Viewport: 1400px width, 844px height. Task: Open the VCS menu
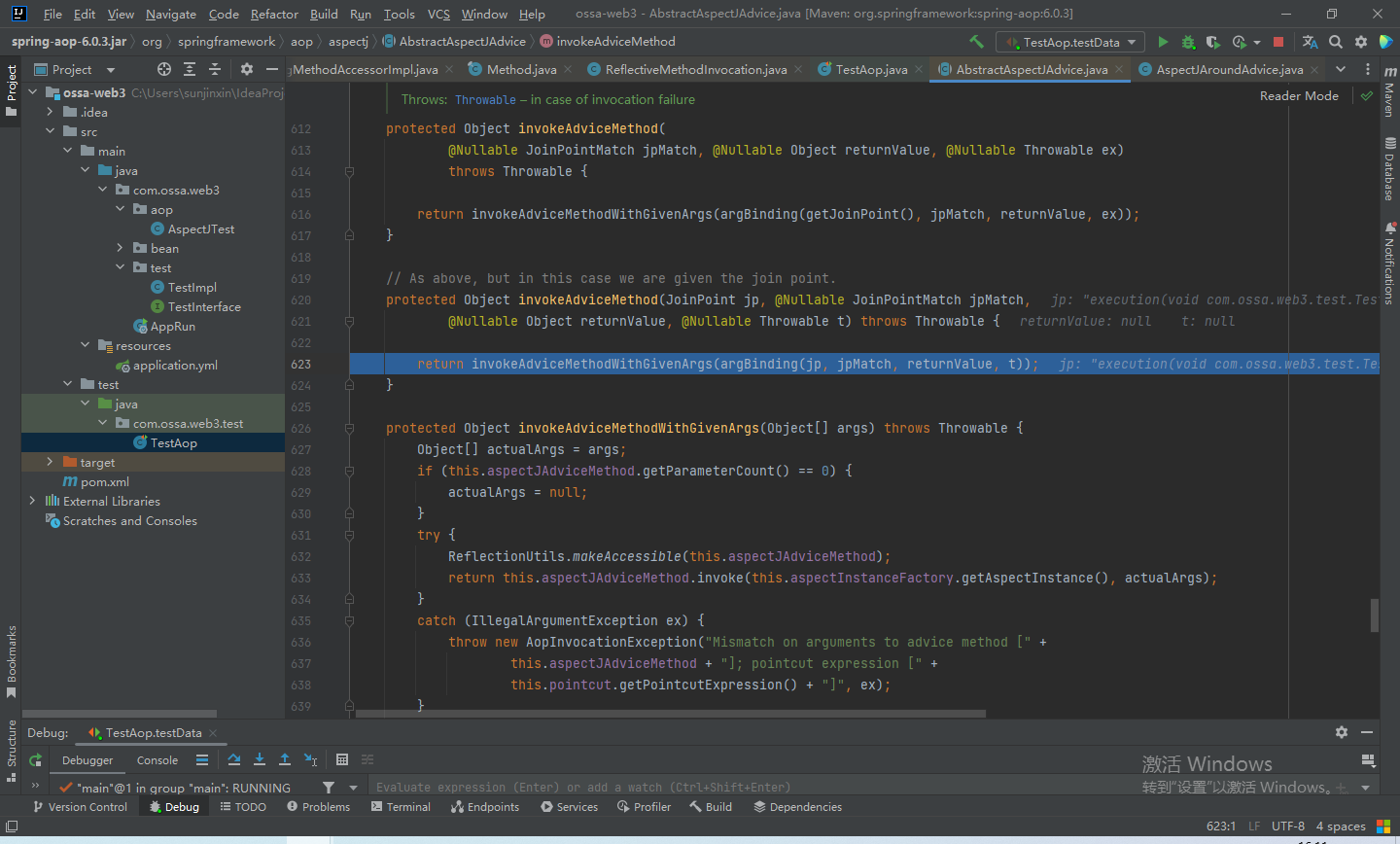438,14
